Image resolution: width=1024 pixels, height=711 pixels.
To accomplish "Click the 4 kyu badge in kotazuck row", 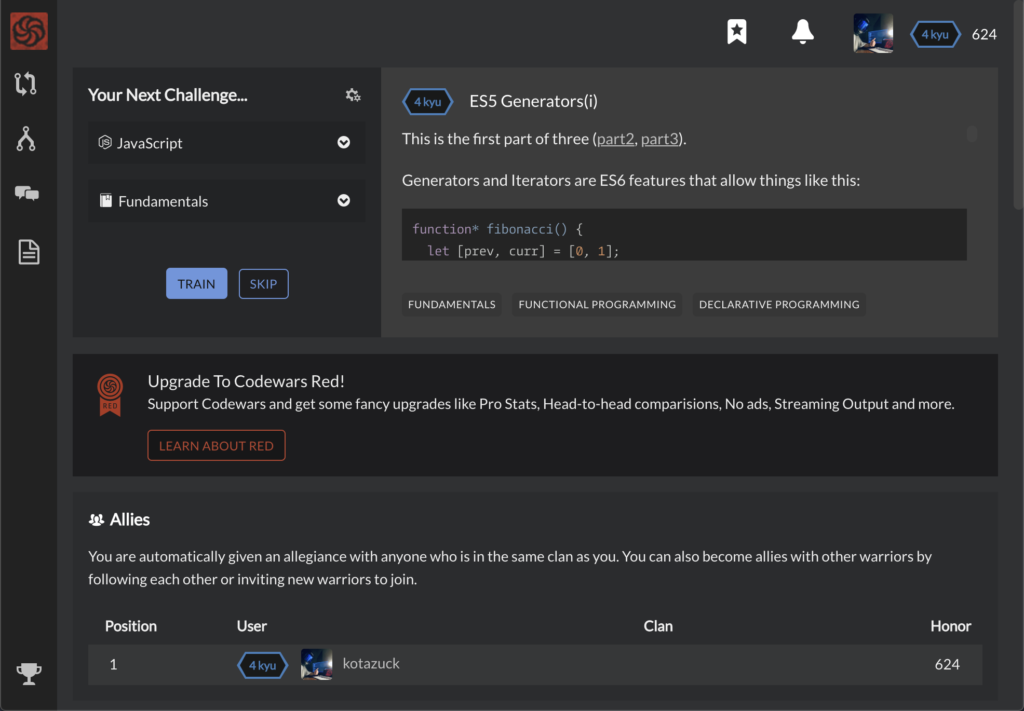I will 263,665.
